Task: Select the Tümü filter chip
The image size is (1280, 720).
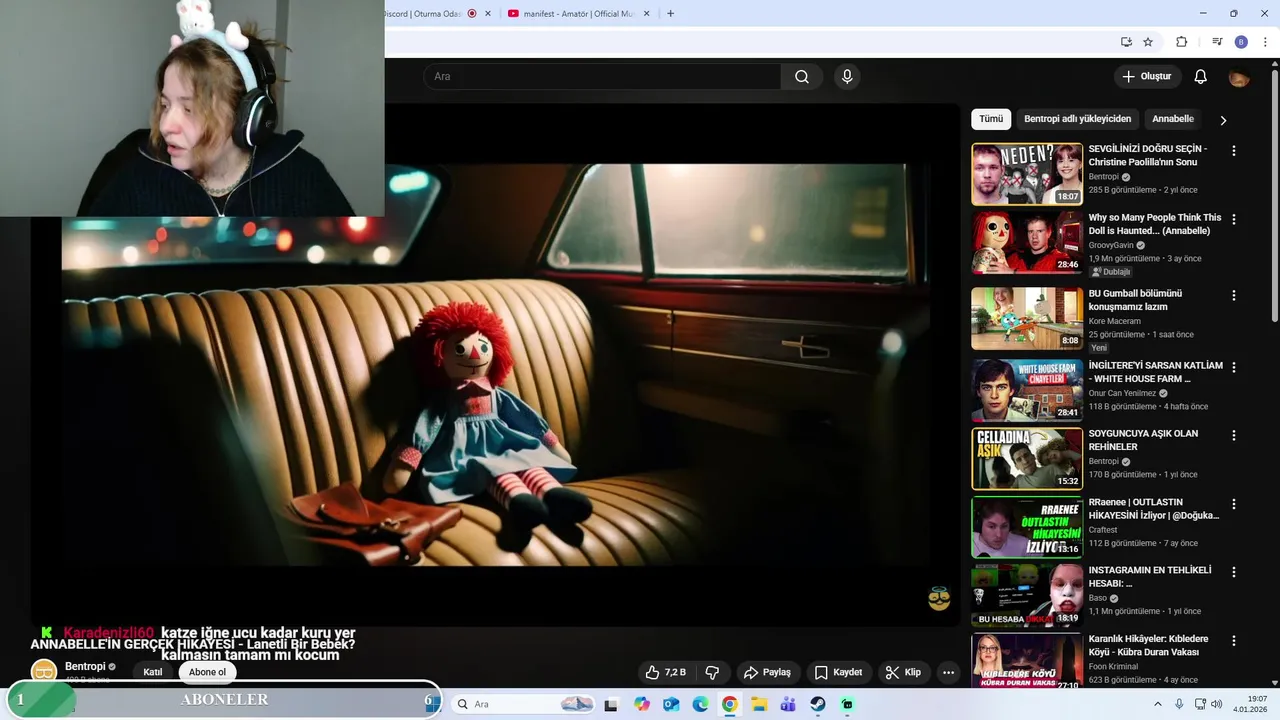Action: 991,119
